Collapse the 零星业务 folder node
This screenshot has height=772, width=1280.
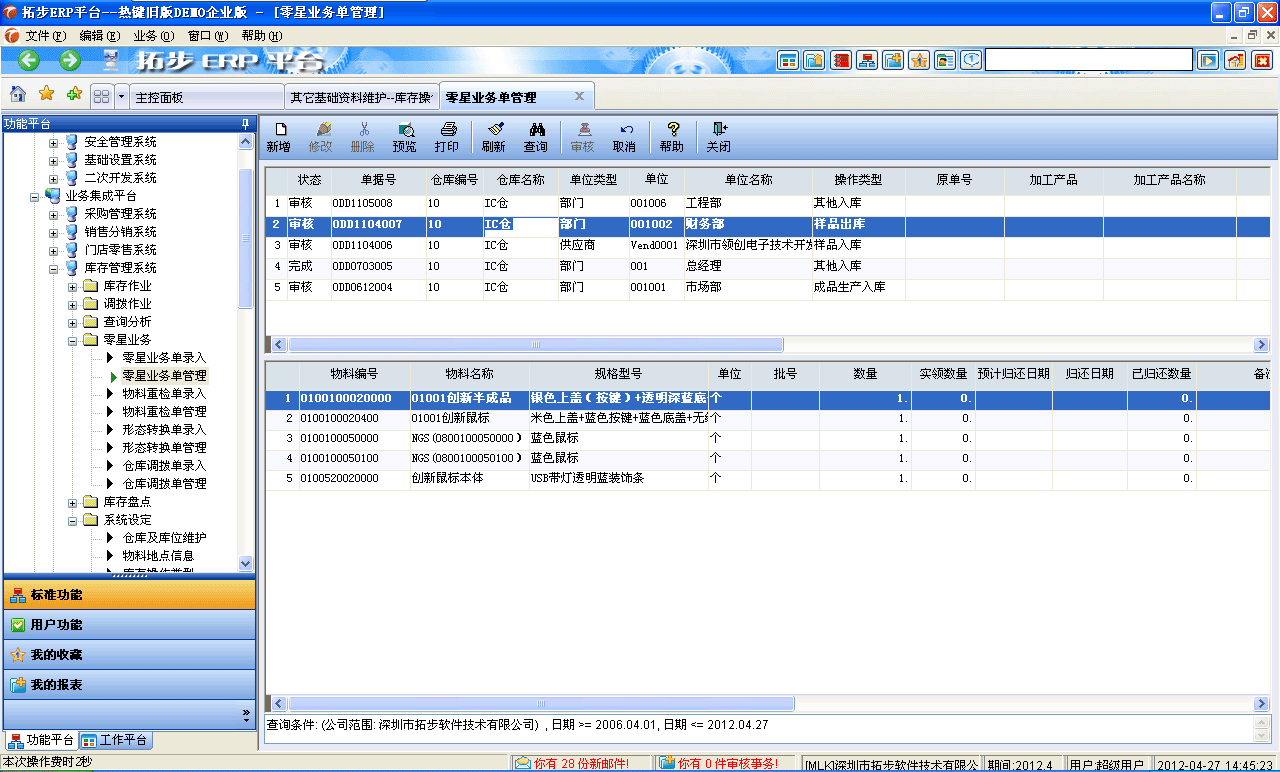72,341
